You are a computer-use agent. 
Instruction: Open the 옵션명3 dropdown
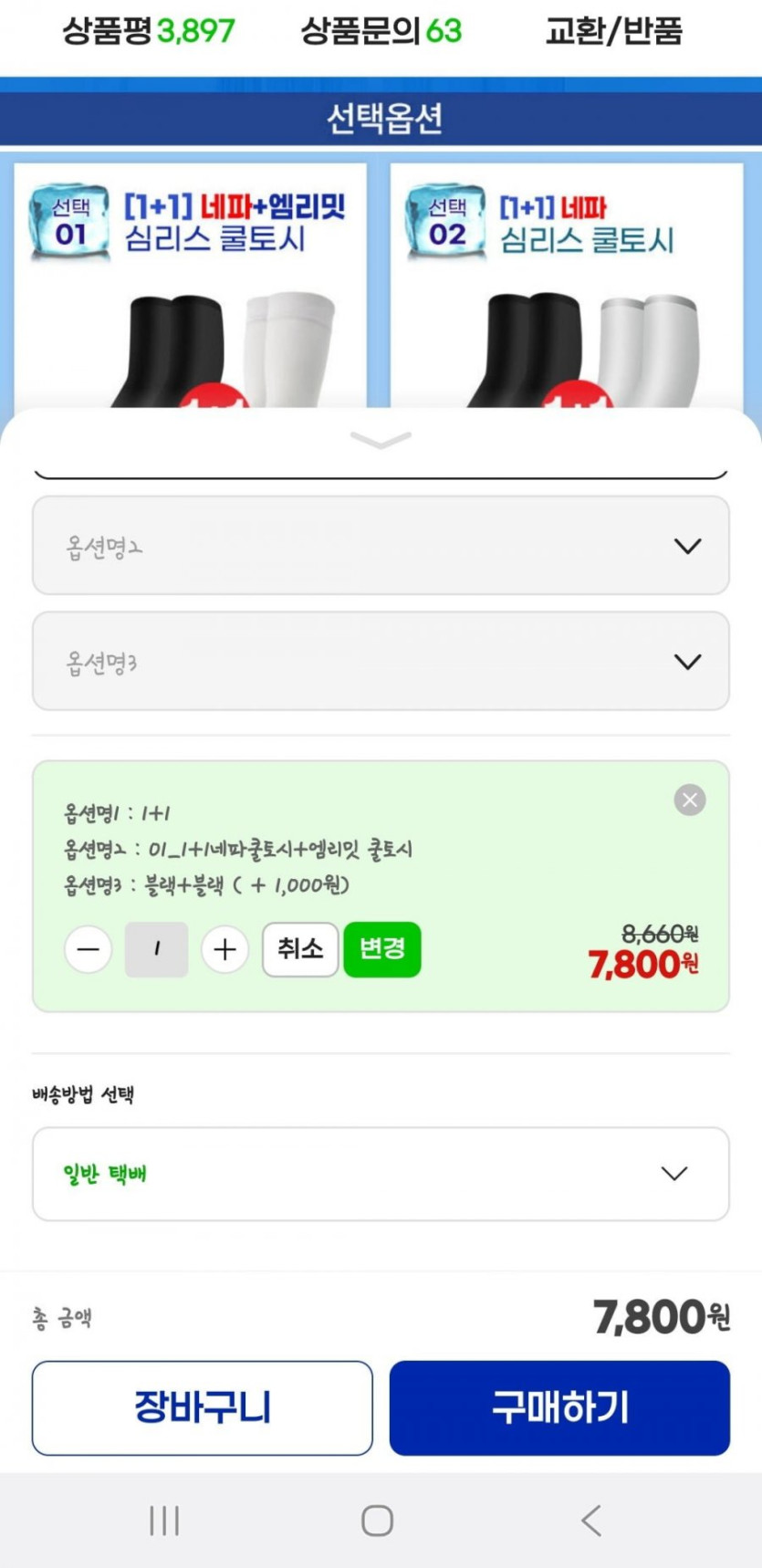click(381, 662)
